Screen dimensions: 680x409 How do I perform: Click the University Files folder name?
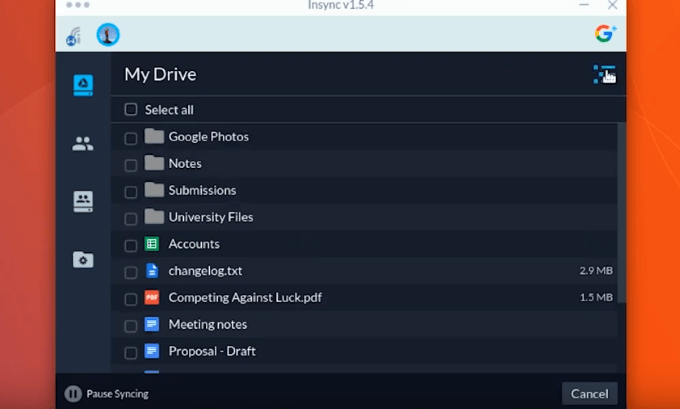point(211,217)
